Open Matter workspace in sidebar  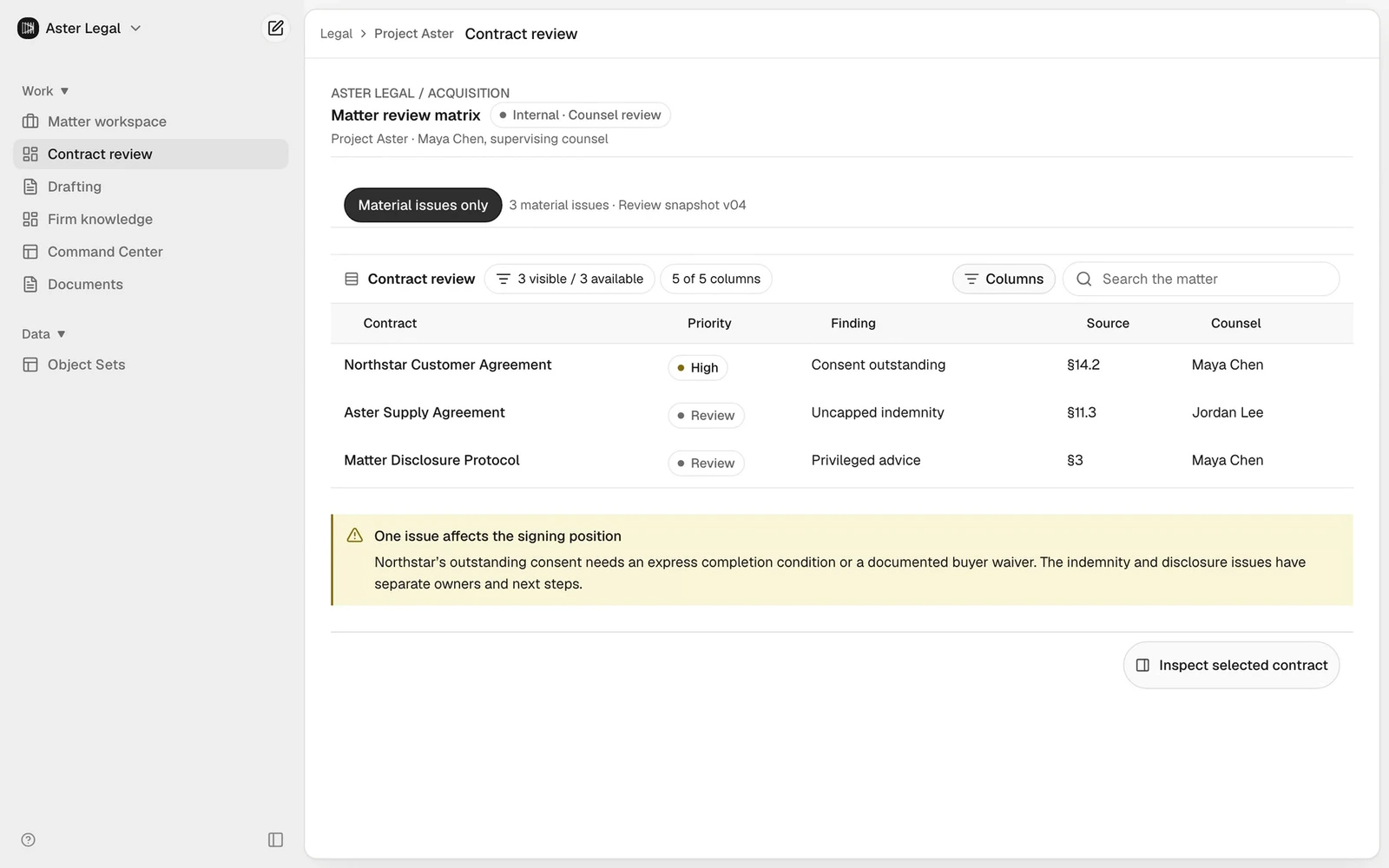click(151, 122)
